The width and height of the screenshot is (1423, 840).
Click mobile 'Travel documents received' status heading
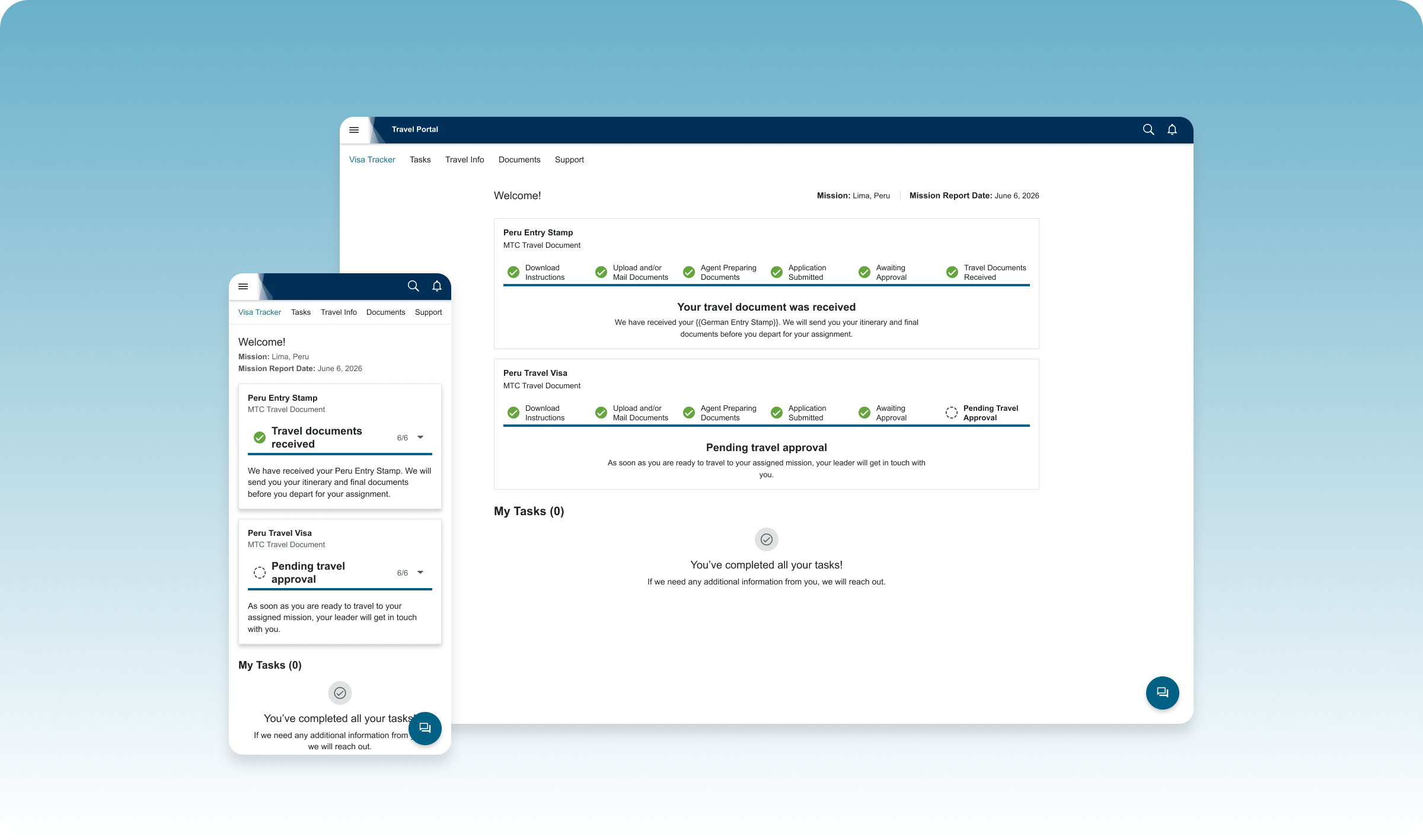[x=317, y=437]
